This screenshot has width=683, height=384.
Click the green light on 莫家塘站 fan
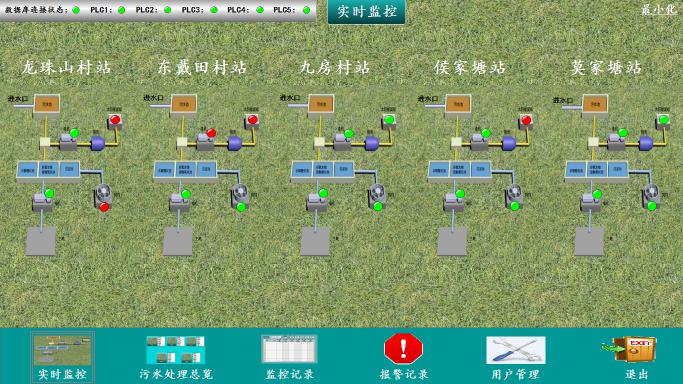(x=652, y=206)
